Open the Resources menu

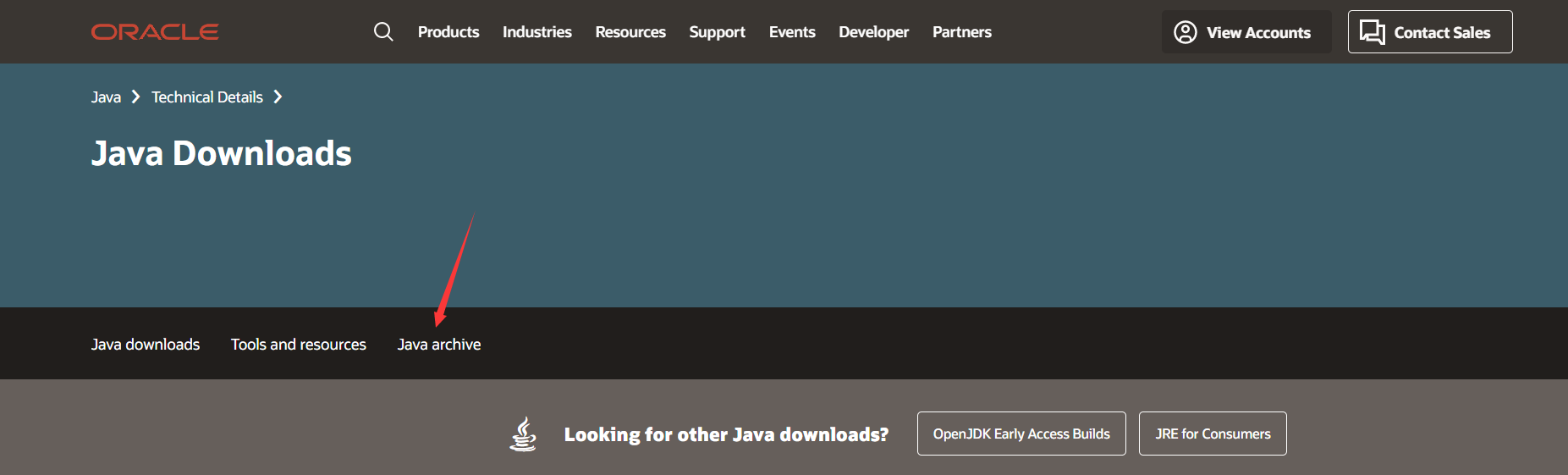(x=630, y=32)
